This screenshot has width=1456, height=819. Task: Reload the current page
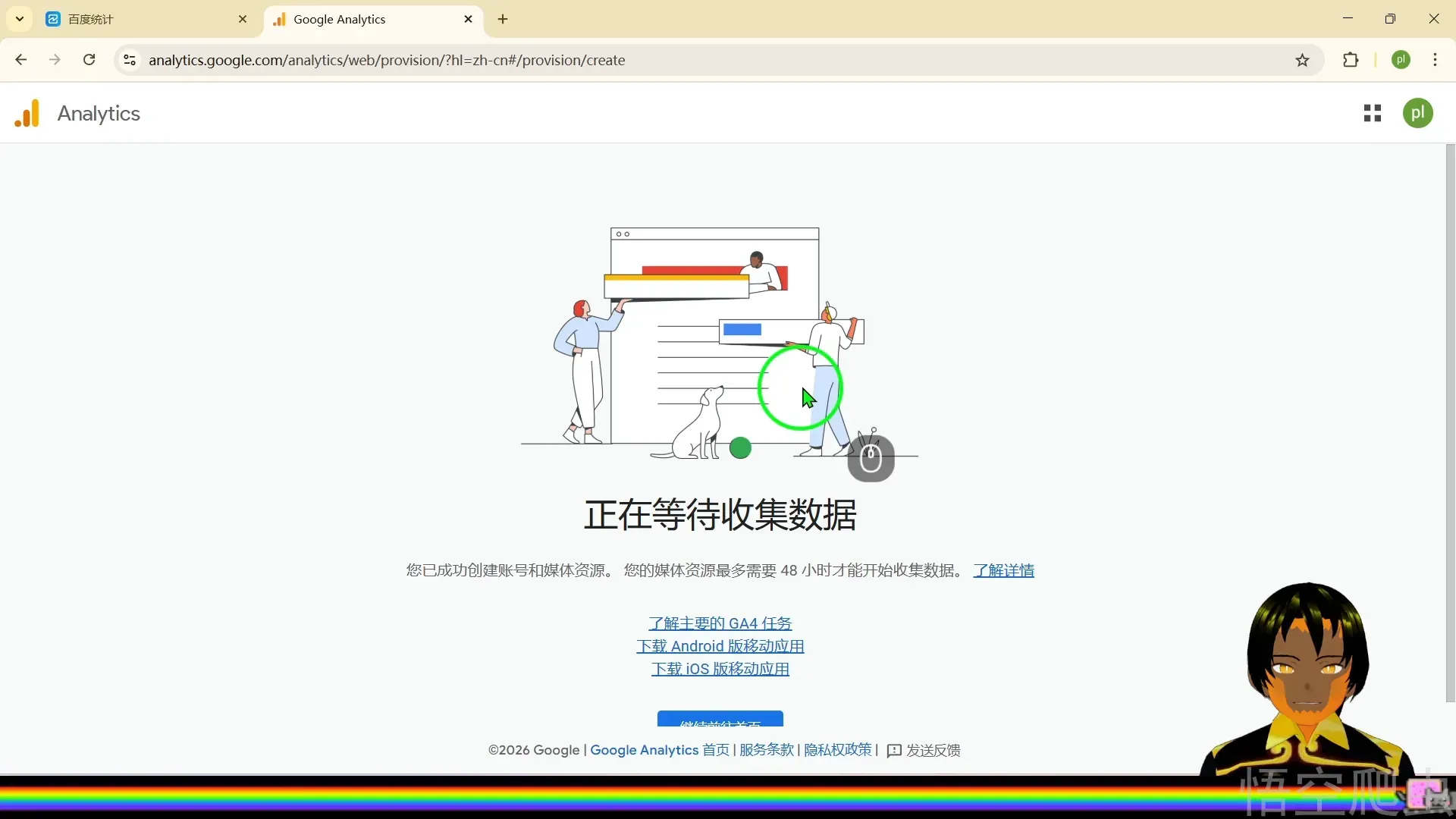pos(89,61)
